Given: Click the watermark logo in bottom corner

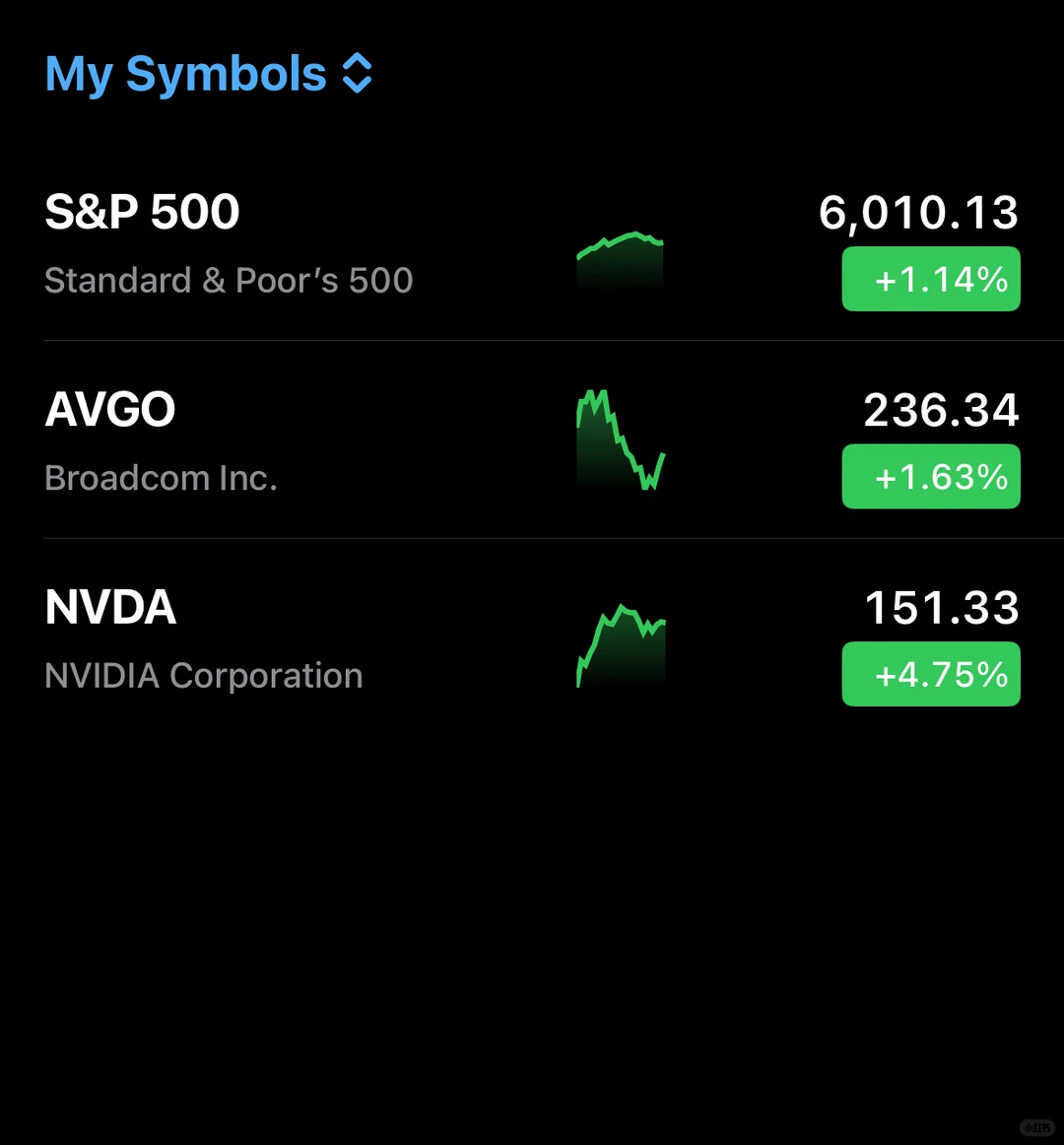Looking at the screenshot, I should (x=1037, y=1127).
